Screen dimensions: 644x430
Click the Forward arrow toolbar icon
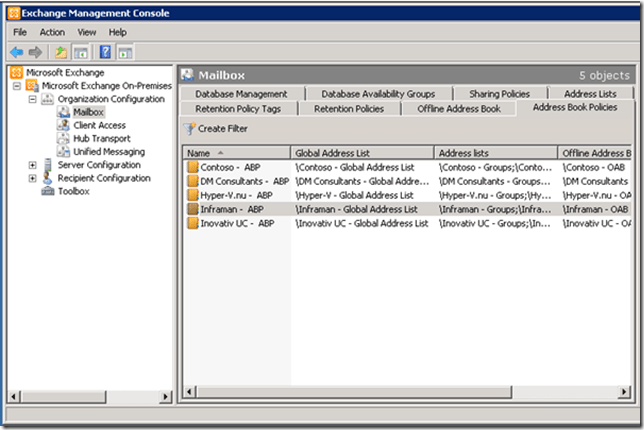pos(35,51)
